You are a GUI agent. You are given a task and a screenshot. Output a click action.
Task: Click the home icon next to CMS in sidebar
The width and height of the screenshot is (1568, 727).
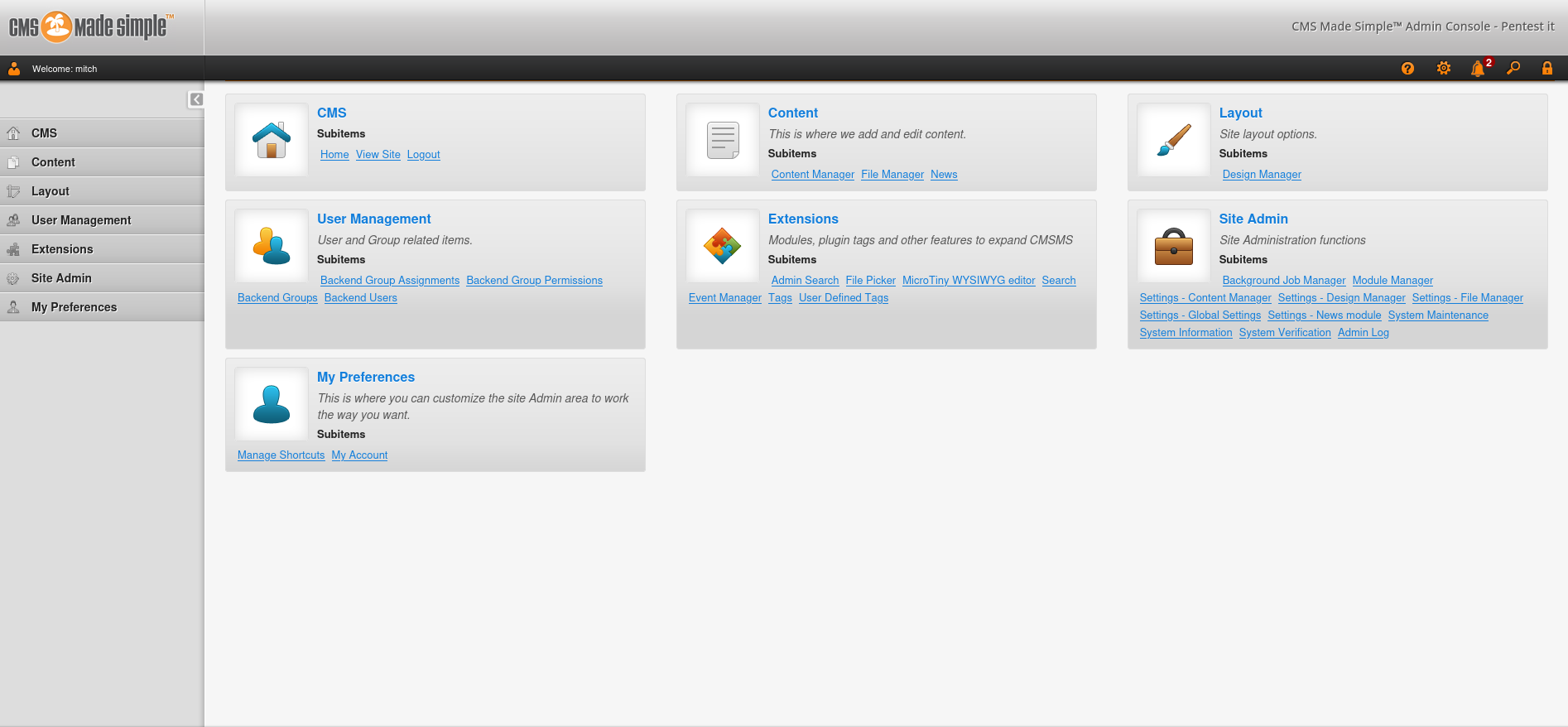[x=13, y=132]
